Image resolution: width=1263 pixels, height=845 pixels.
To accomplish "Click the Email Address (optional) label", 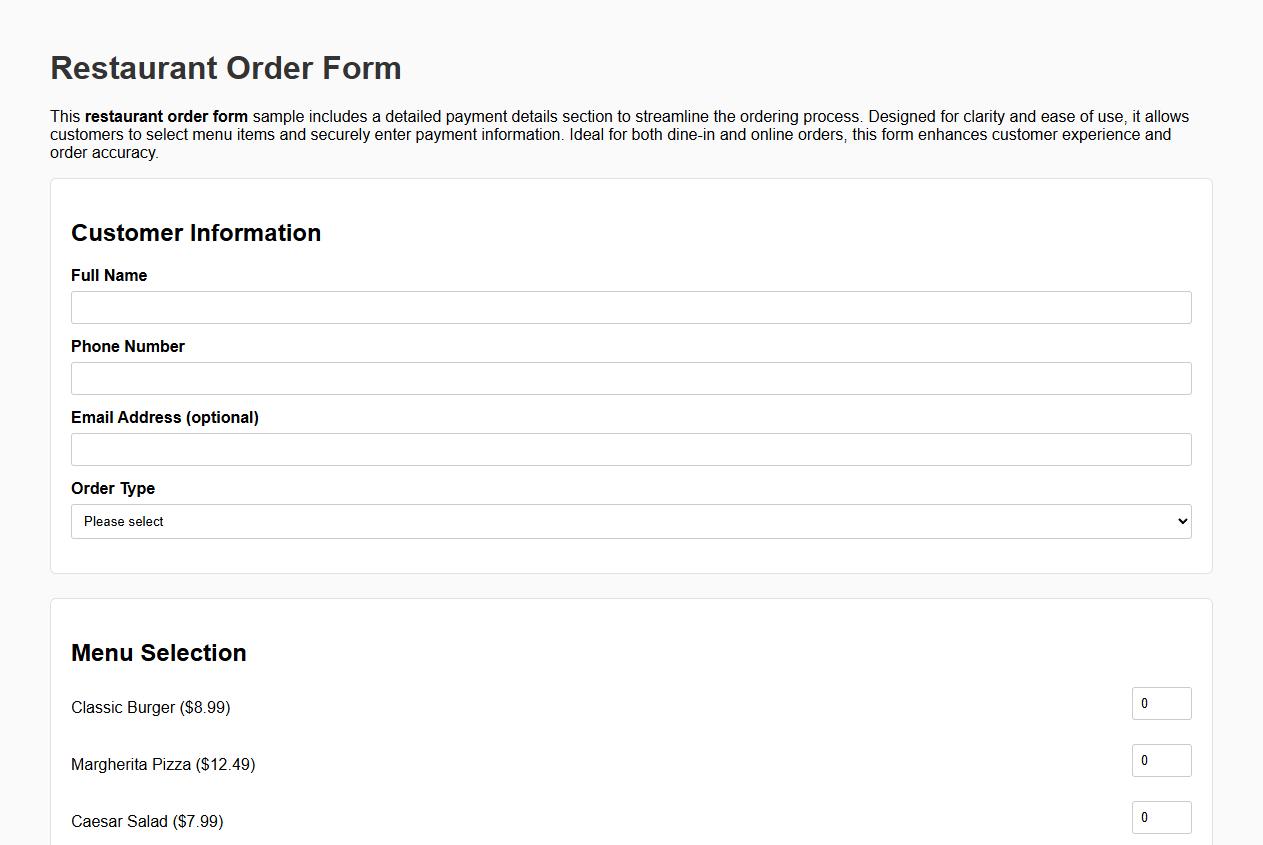I will (x=165, y=417).
